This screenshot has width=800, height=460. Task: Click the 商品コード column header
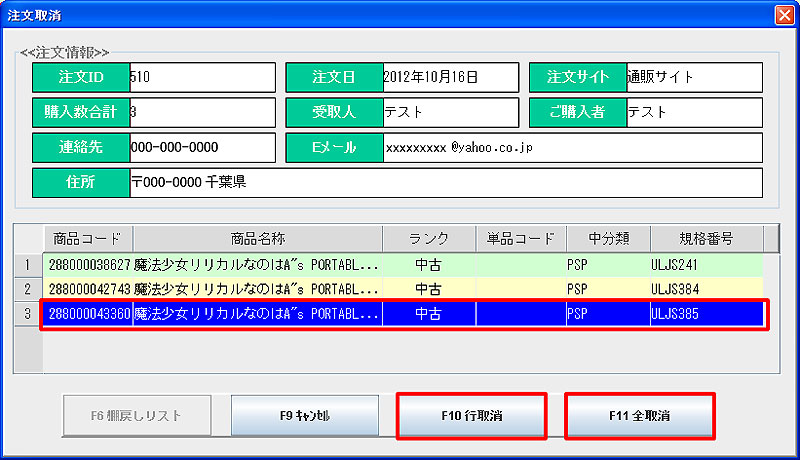(x=88, y=239)
